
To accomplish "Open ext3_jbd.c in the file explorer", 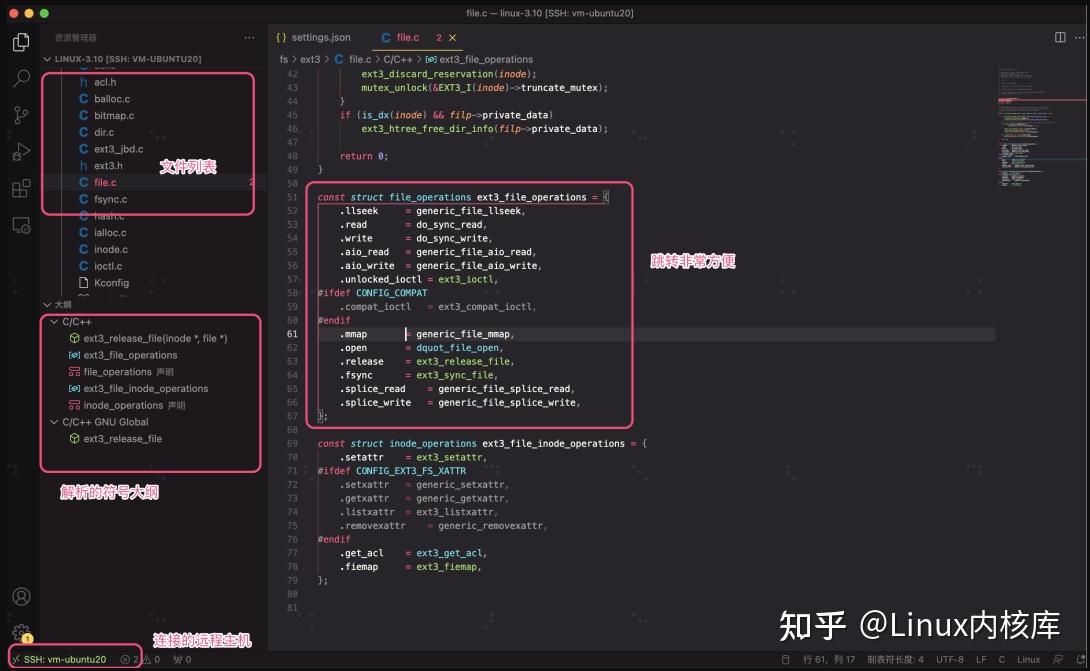I will (x=118, y=149).
